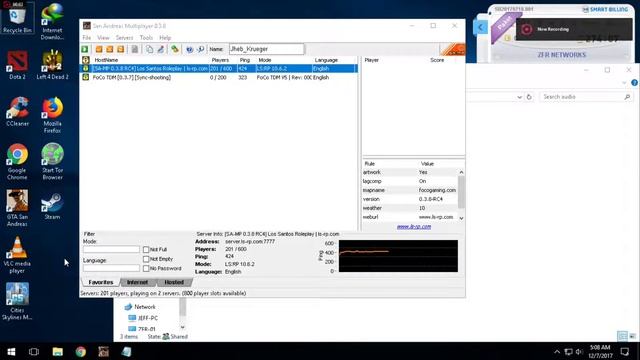Open the View menu in SA-MP
The width and height of the screenshot is (640, 360).
[103, 38]
